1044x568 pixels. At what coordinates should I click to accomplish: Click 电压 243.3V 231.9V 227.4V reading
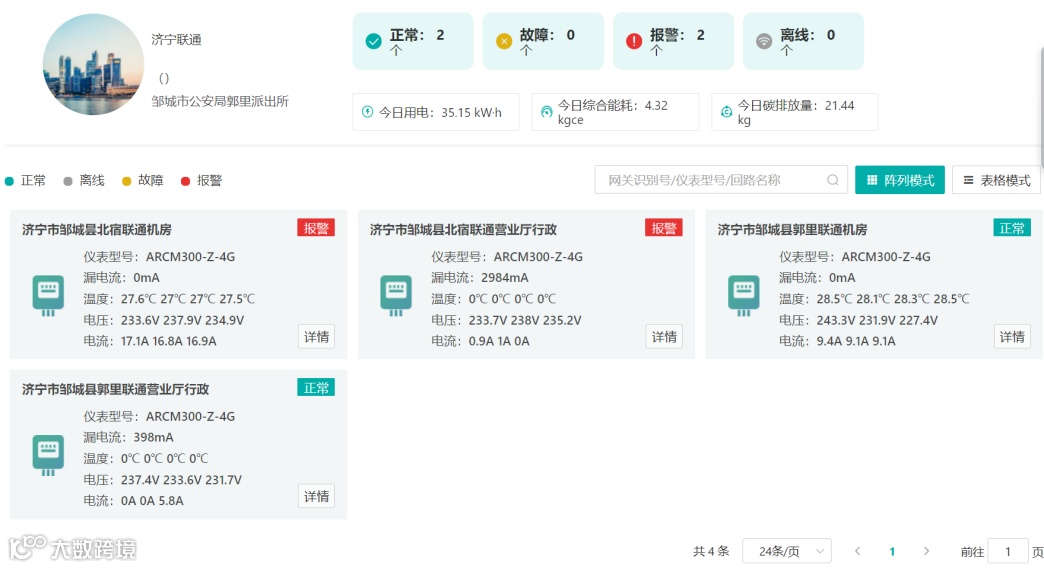[859, 320]
